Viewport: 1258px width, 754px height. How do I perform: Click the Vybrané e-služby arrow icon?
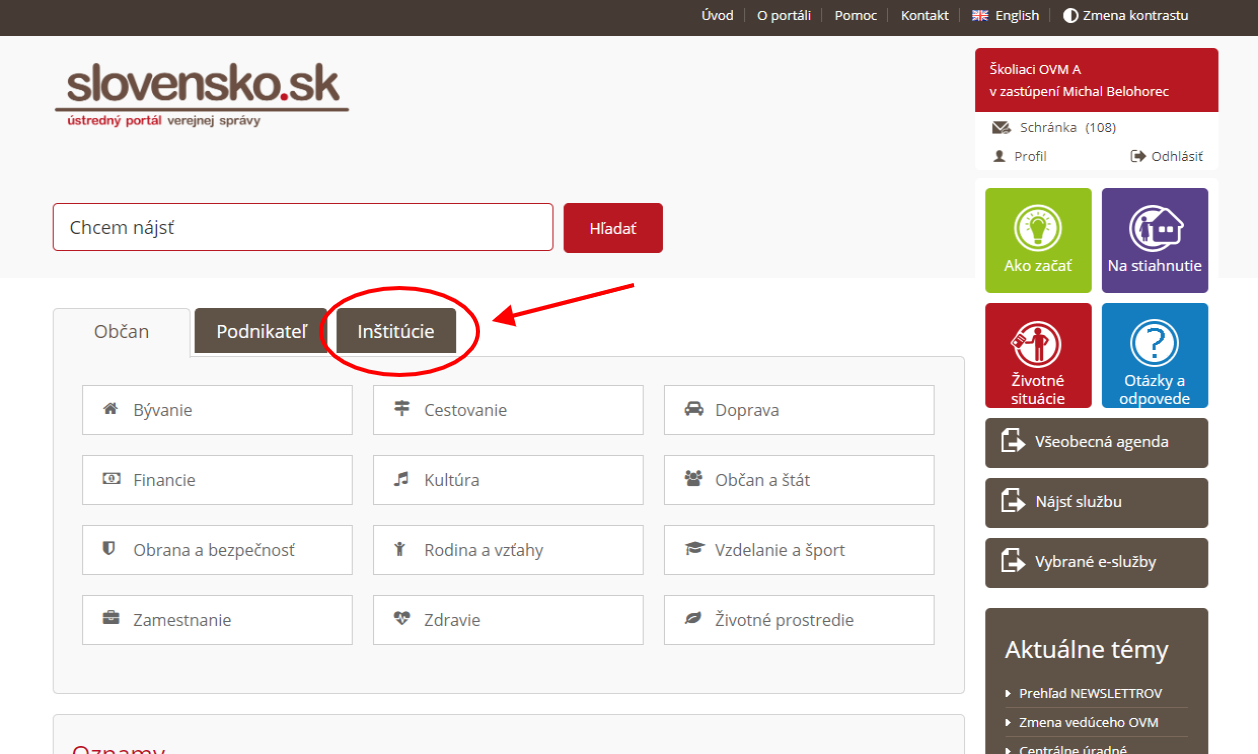(x=1013, y=562)
